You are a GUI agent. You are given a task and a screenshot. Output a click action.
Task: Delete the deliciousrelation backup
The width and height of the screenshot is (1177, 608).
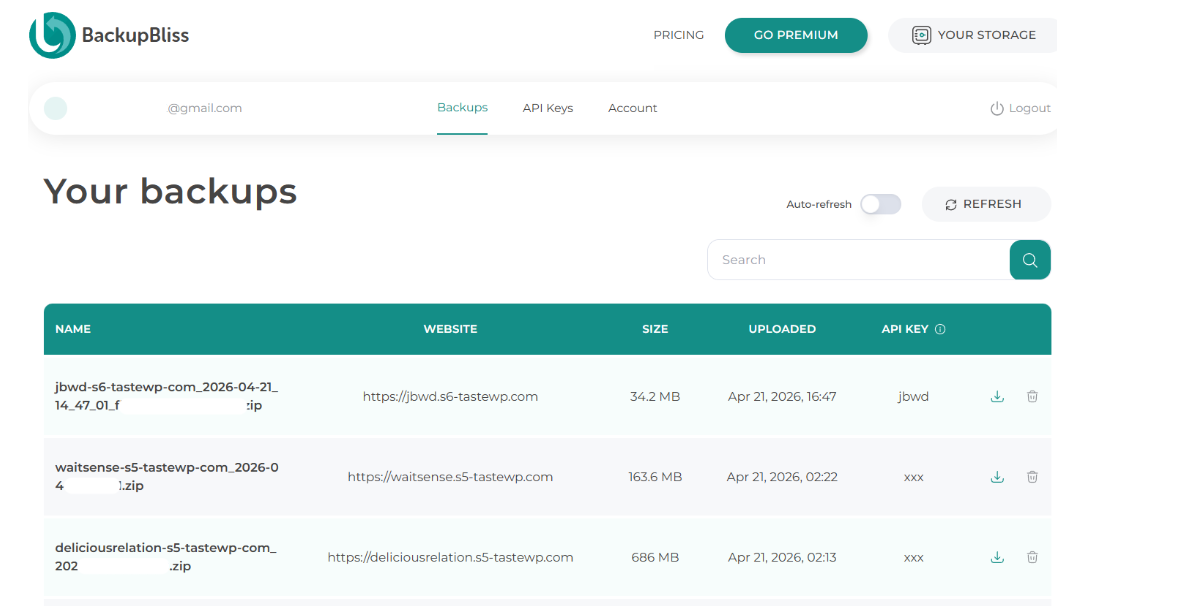(x=1032, y=557)
